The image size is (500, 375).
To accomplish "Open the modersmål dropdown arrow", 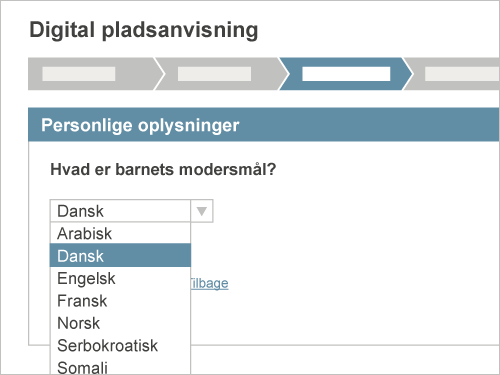I will click(x=202, y=211).
